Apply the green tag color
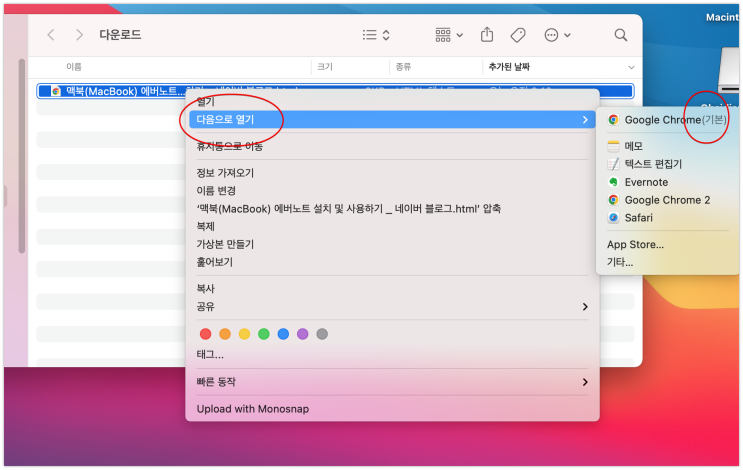 264,334
